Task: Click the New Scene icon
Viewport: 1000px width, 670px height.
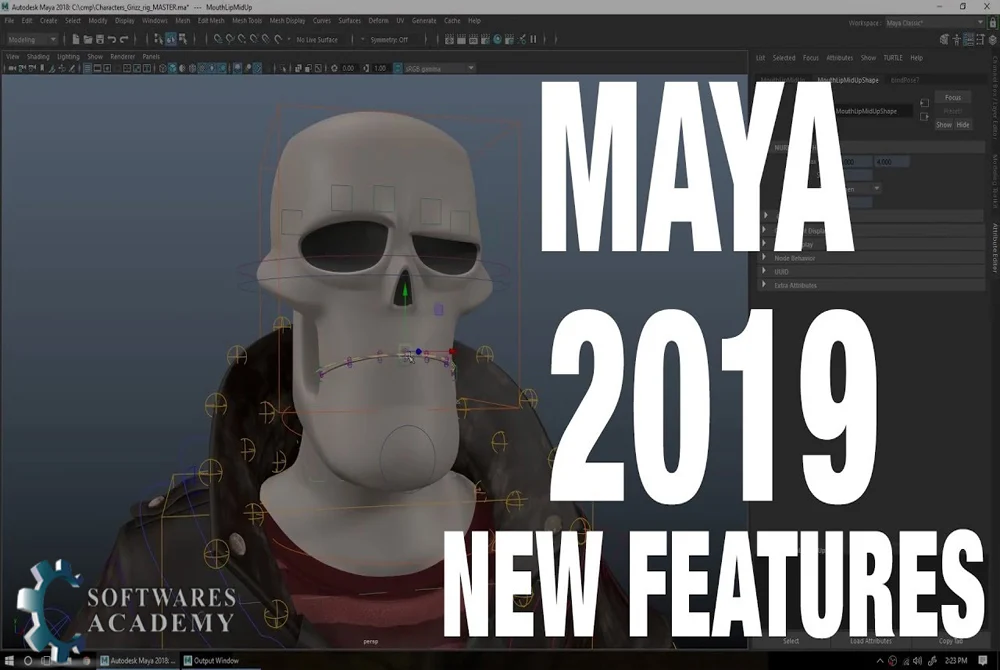Action: click(76, 40)
